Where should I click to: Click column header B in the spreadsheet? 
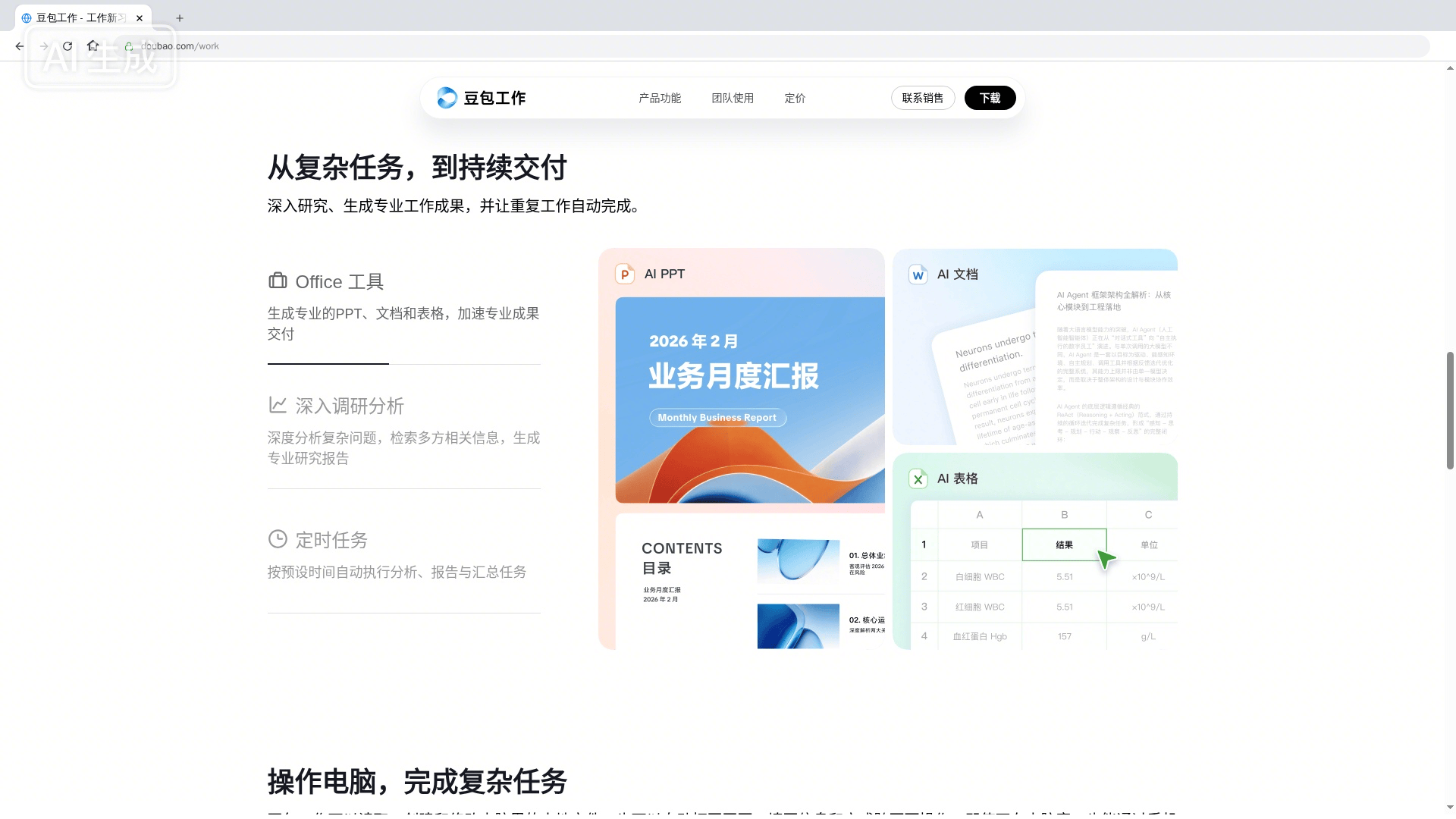[x=1064, y=515]
